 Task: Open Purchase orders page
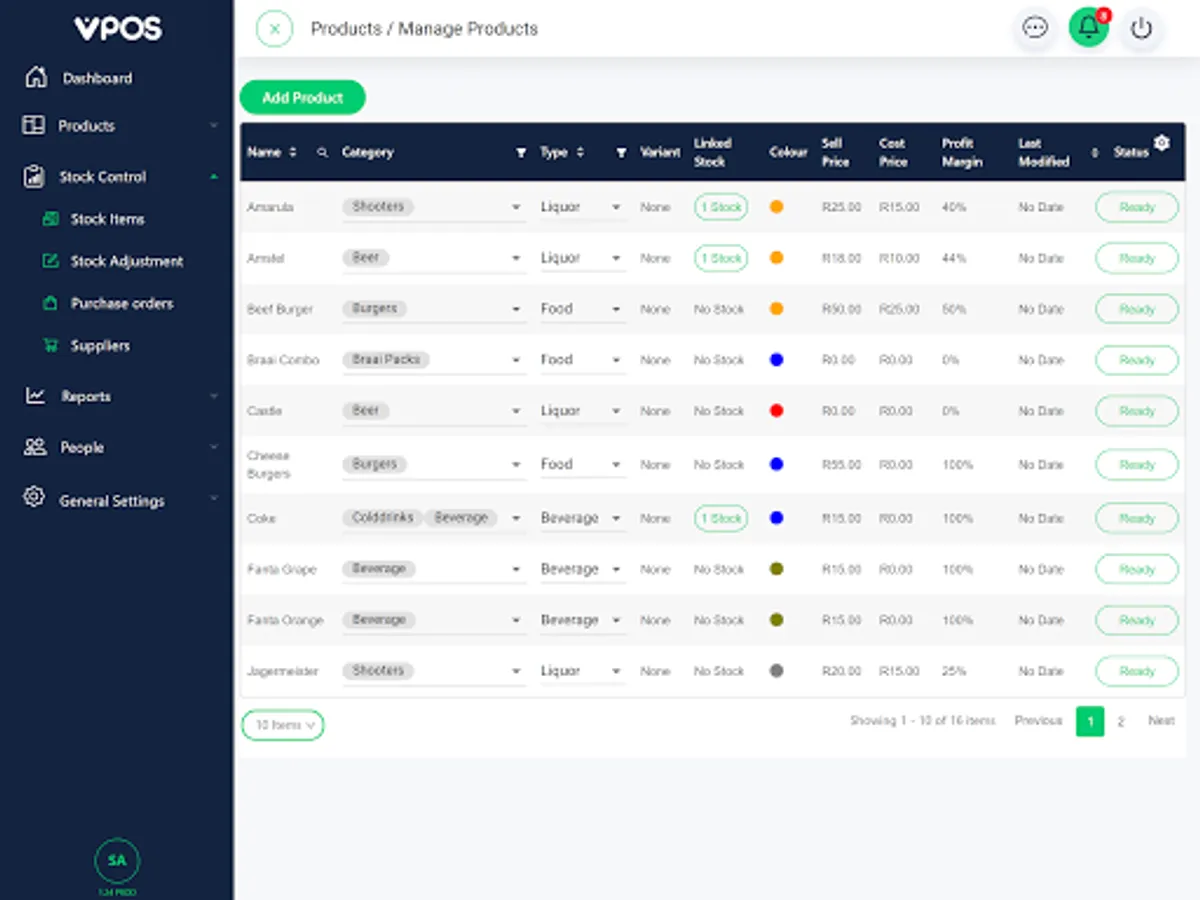(122, 303)
